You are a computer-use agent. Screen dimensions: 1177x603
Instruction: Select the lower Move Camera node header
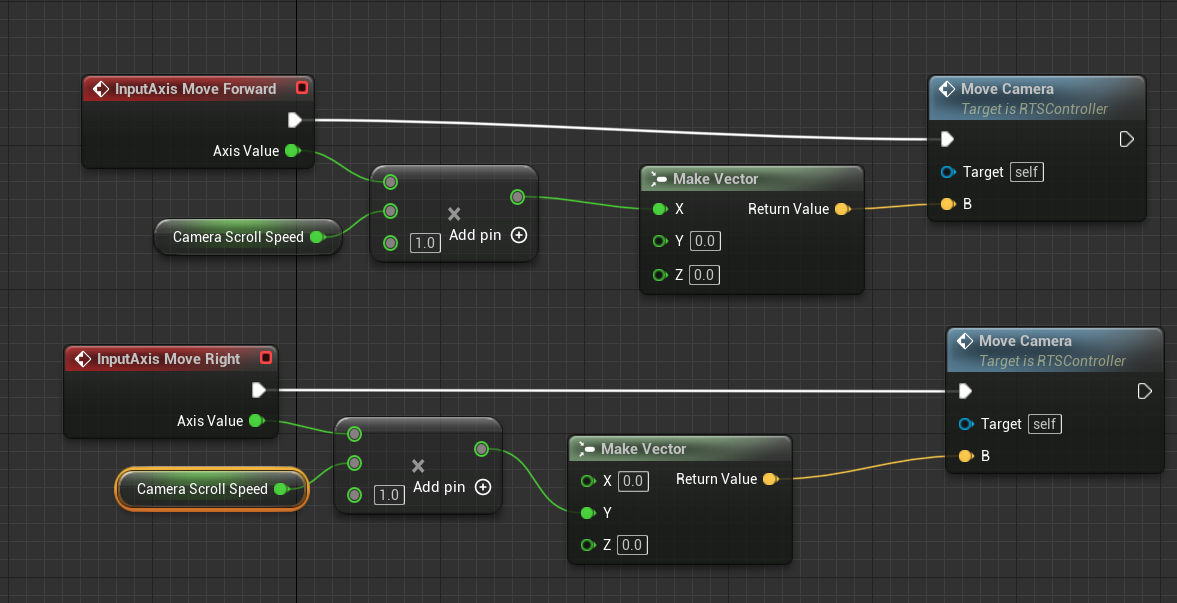pos(1055,349)
